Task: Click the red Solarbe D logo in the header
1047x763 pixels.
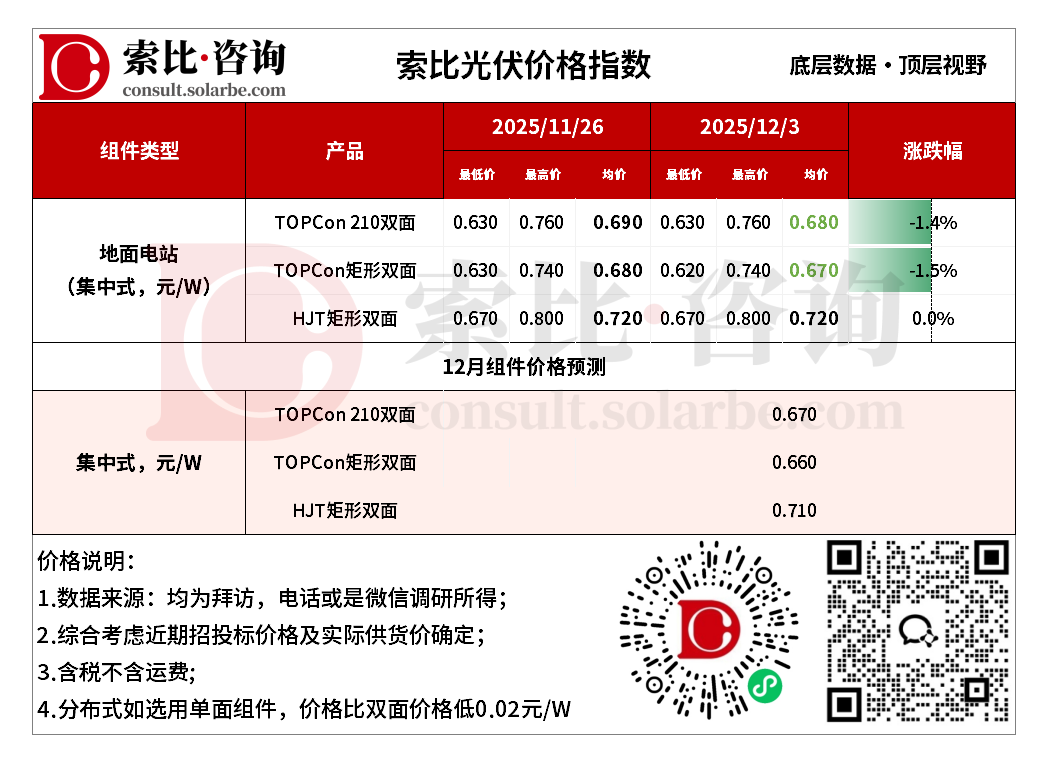Action: (x=73, y=66)
